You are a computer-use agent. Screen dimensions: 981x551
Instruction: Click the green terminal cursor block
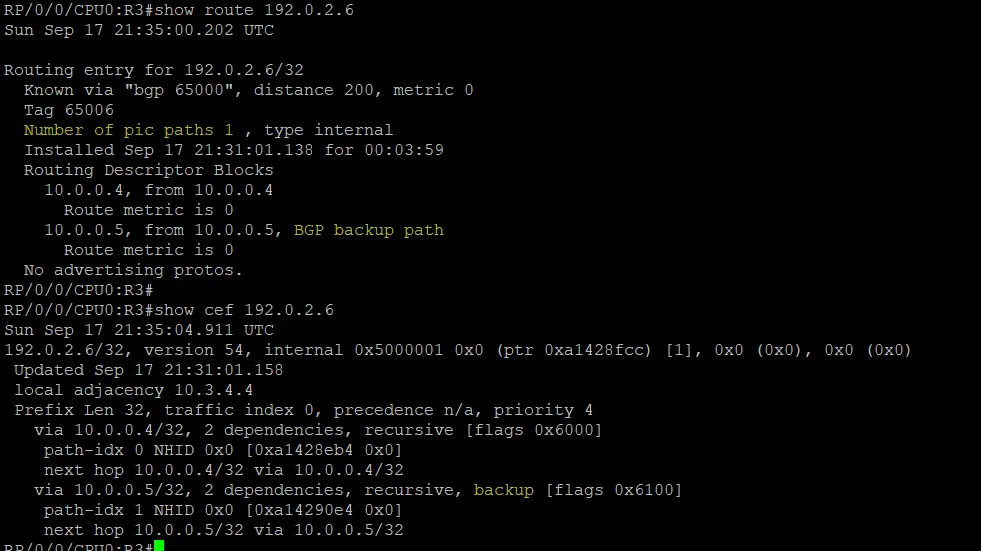(159, 546)
